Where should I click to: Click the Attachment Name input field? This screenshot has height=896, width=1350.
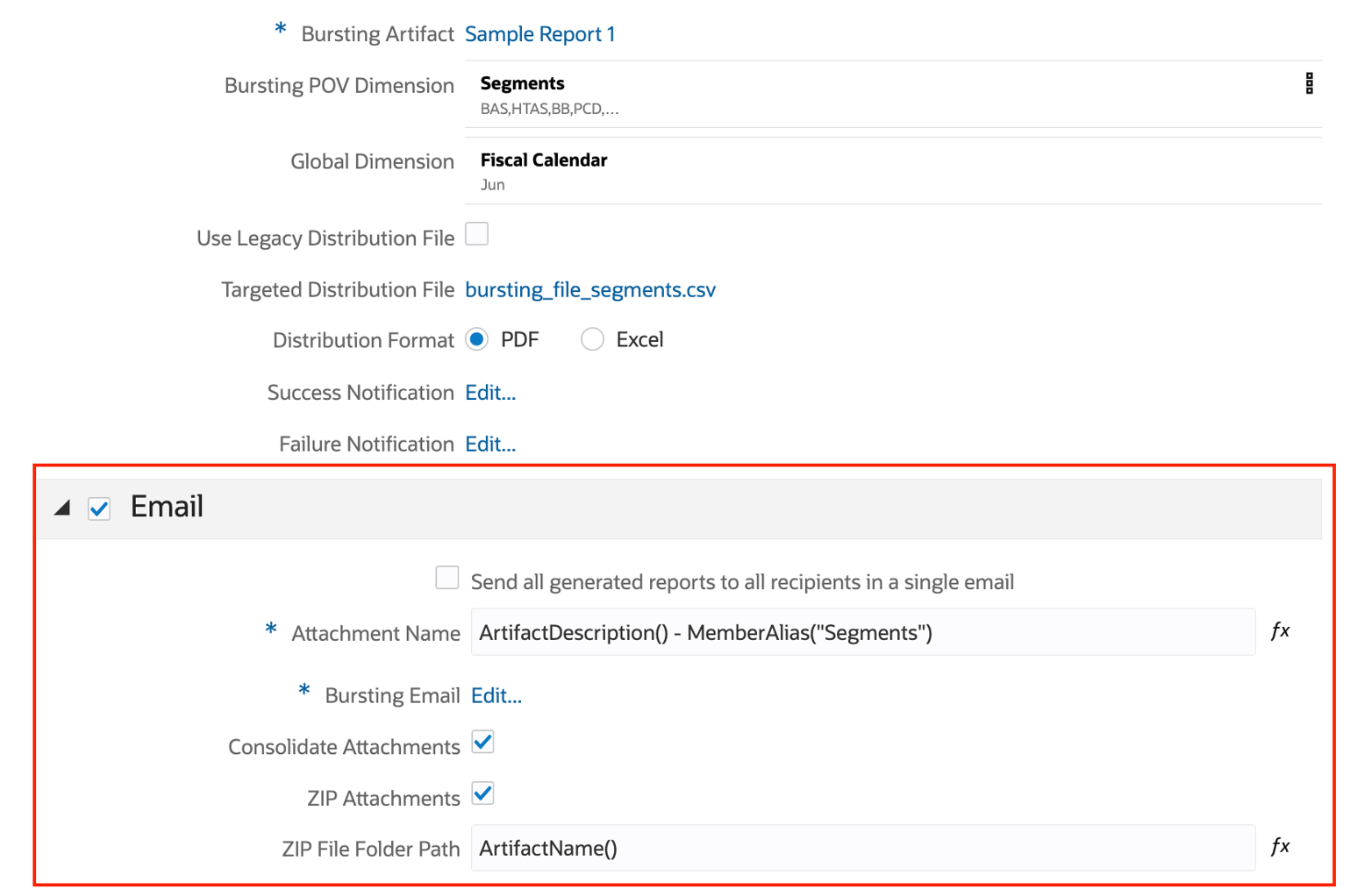pos(862,633)
